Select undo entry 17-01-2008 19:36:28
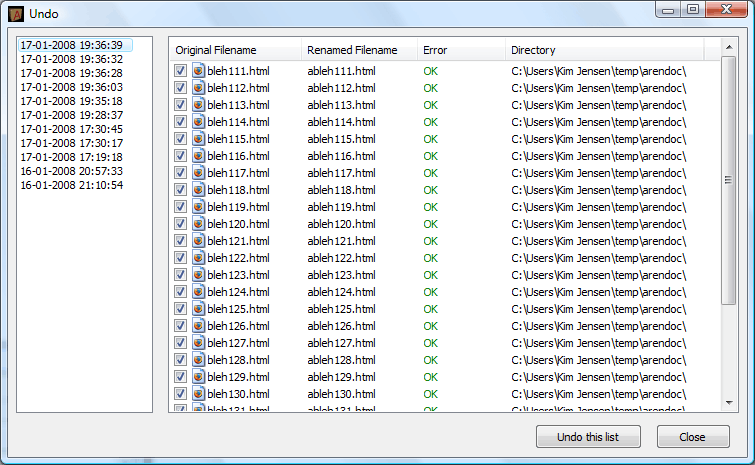The image size is (755, 465). [72, 73]
